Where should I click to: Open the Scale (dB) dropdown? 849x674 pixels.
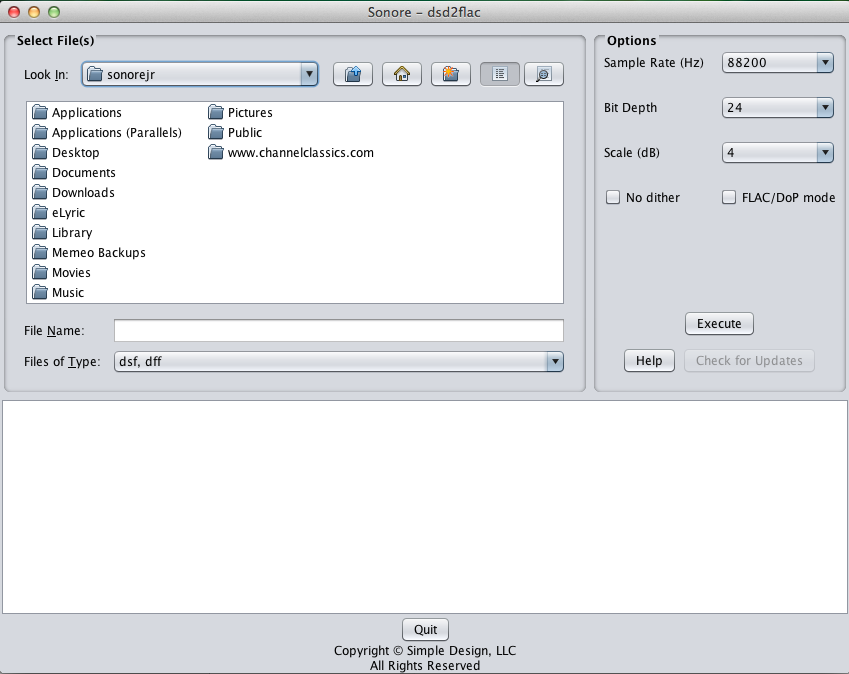pos(778,152)
